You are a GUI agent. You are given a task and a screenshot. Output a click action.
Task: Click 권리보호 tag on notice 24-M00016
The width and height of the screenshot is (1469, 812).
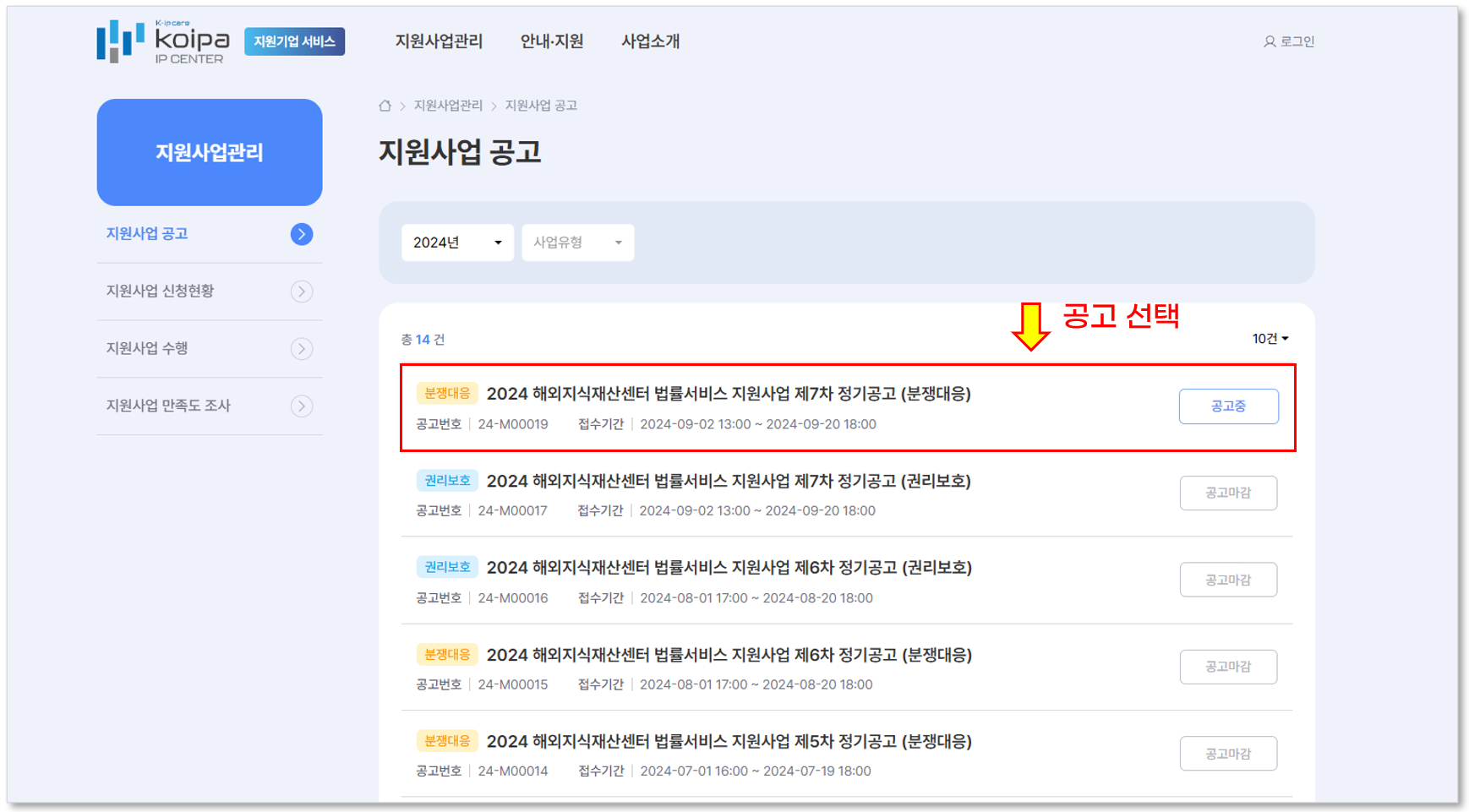447,568
